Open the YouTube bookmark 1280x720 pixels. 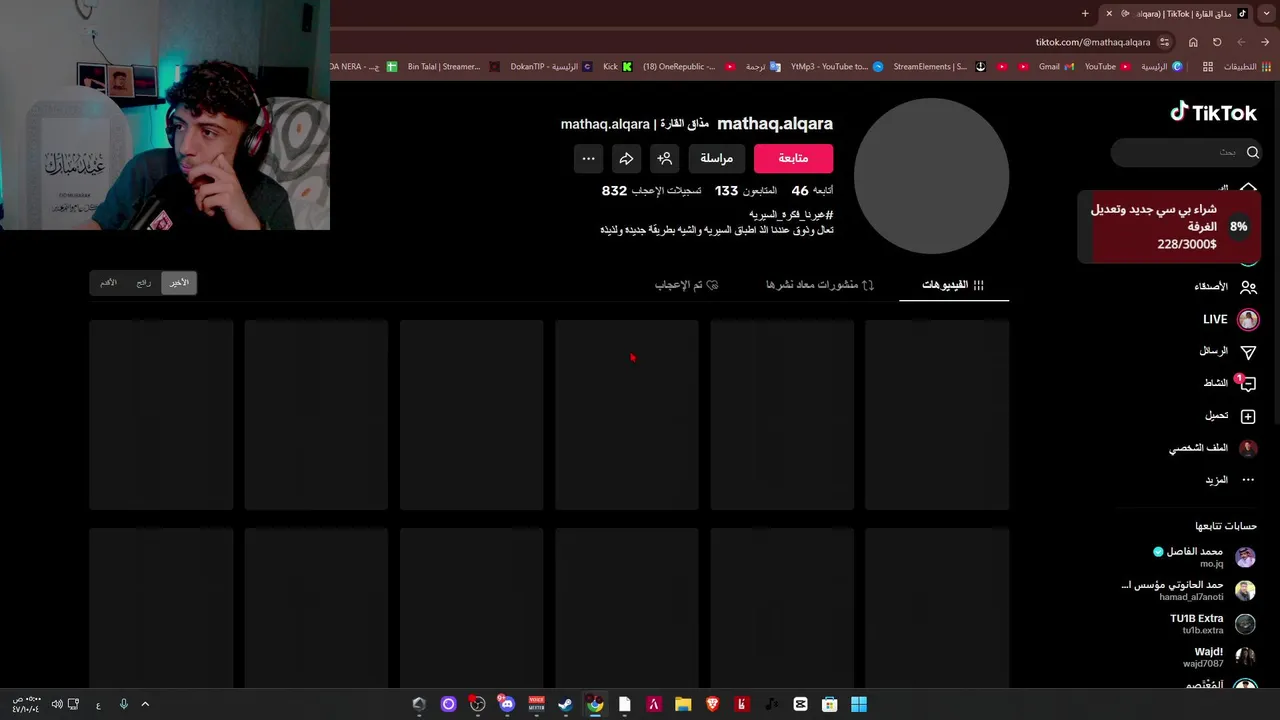point(1107,66)
